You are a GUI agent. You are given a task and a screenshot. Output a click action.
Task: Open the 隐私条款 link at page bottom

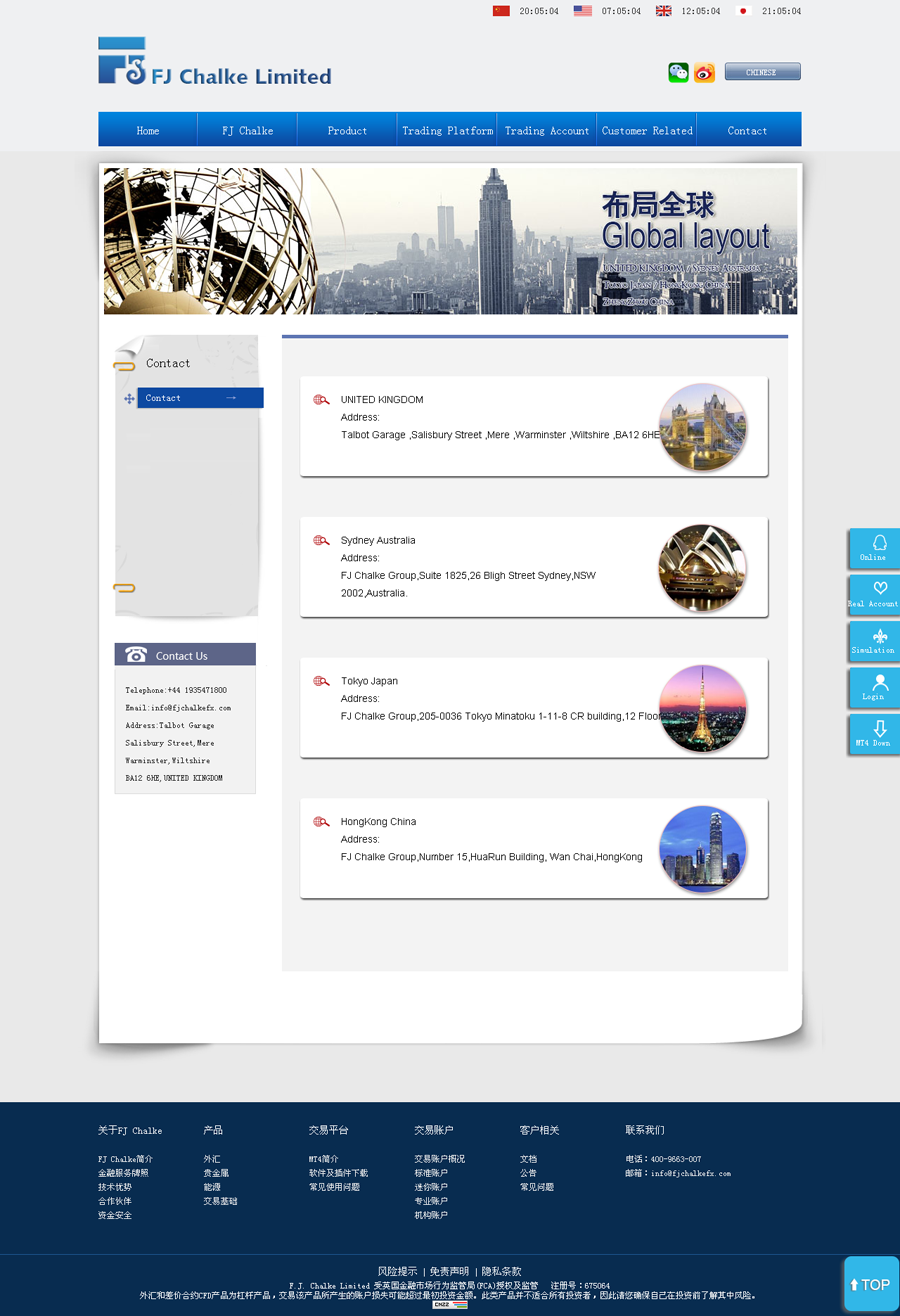(501, 1271)
